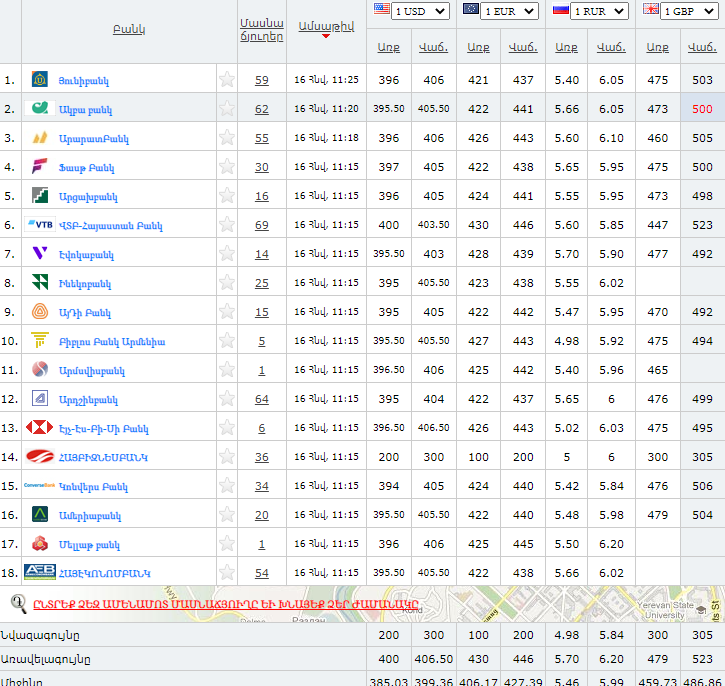The width and height of the screenshot is (725, 686).
Task: Click the Araratbank logo icon
Action: pyautogui.click(x=40, y=137)
